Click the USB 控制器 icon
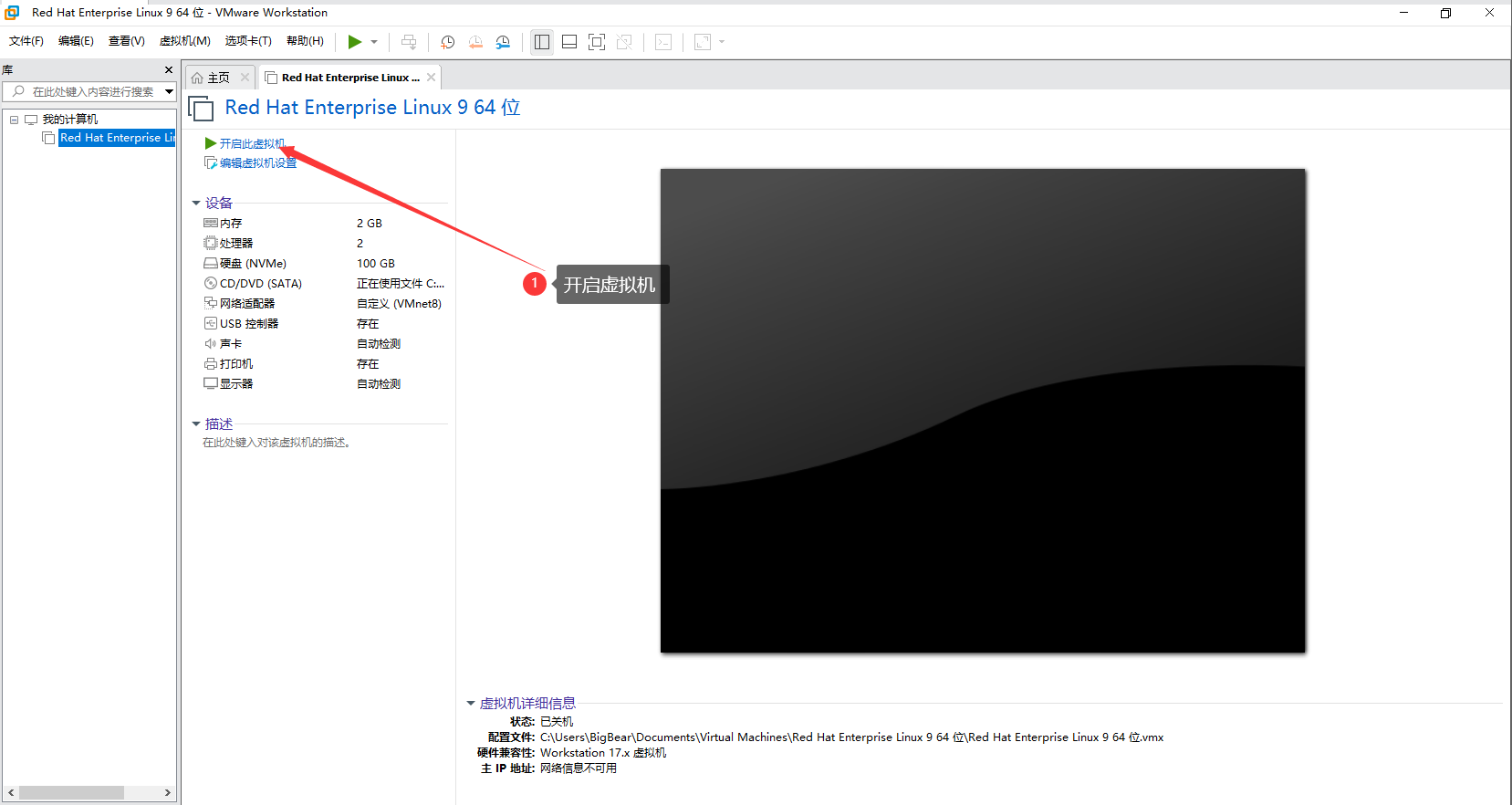The width and height of the screenshot is (1512, 805). [211, 324]
